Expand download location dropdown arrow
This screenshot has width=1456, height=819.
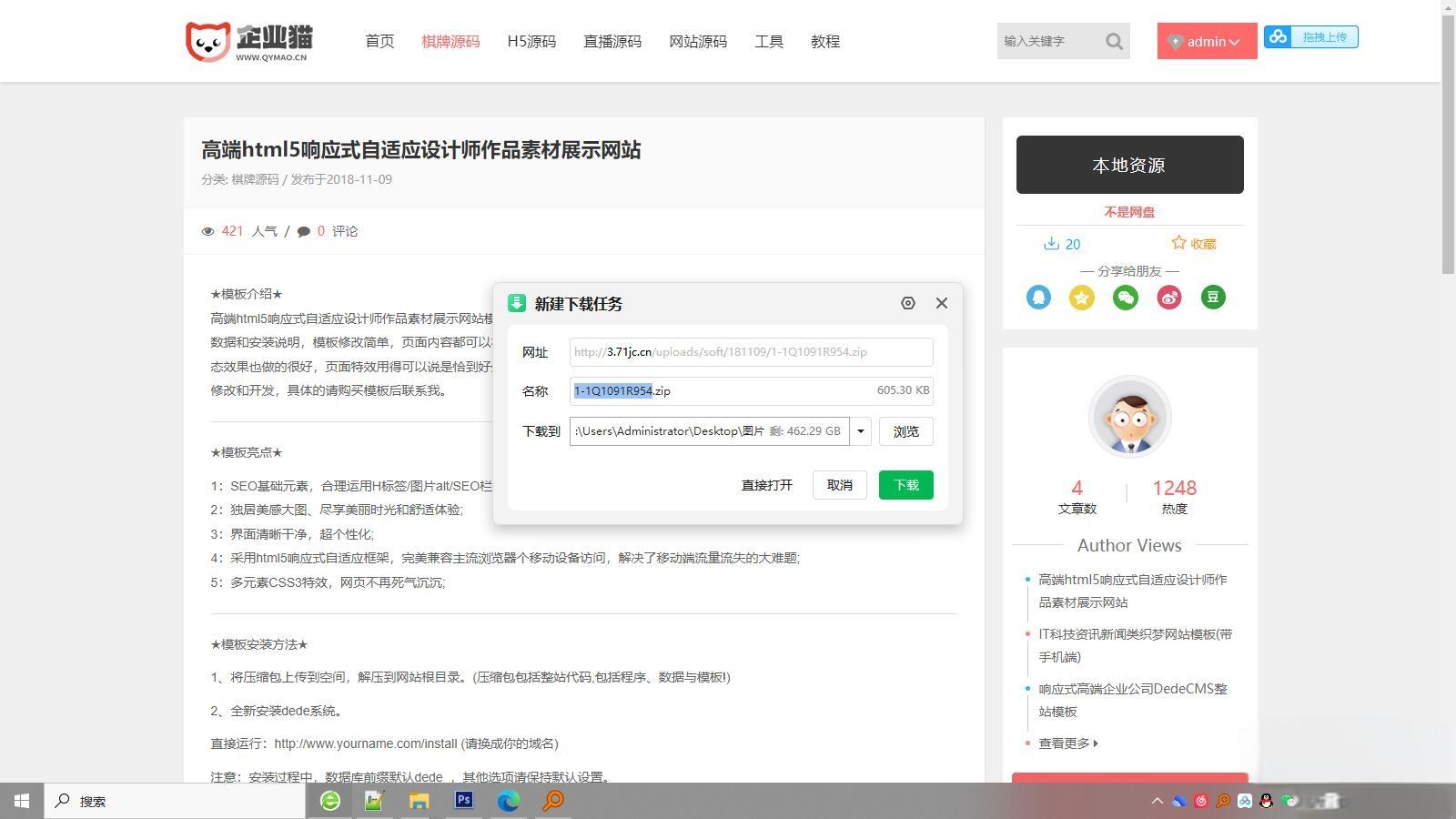click(859, 431)
